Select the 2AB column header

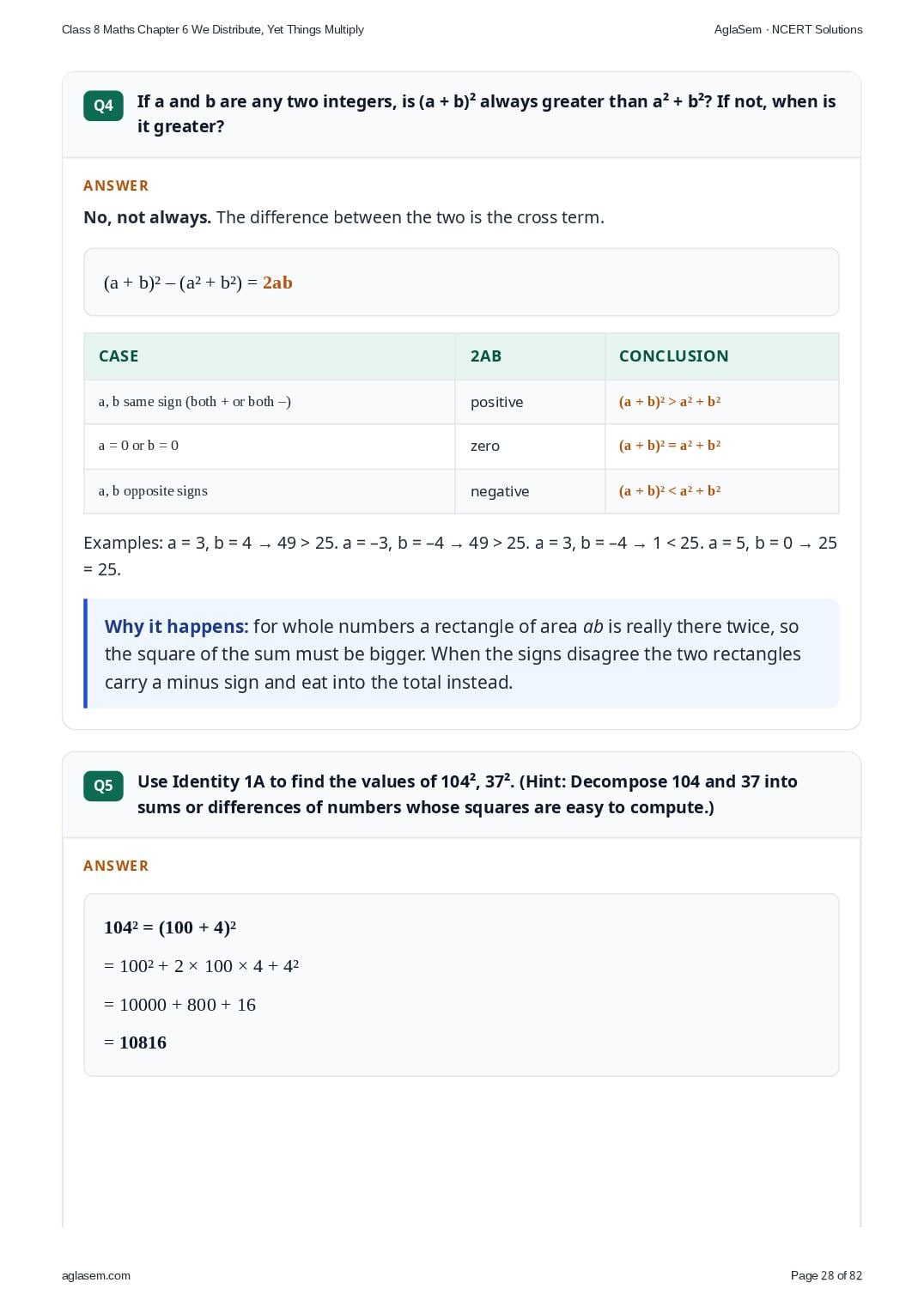[x=486, y=356]
